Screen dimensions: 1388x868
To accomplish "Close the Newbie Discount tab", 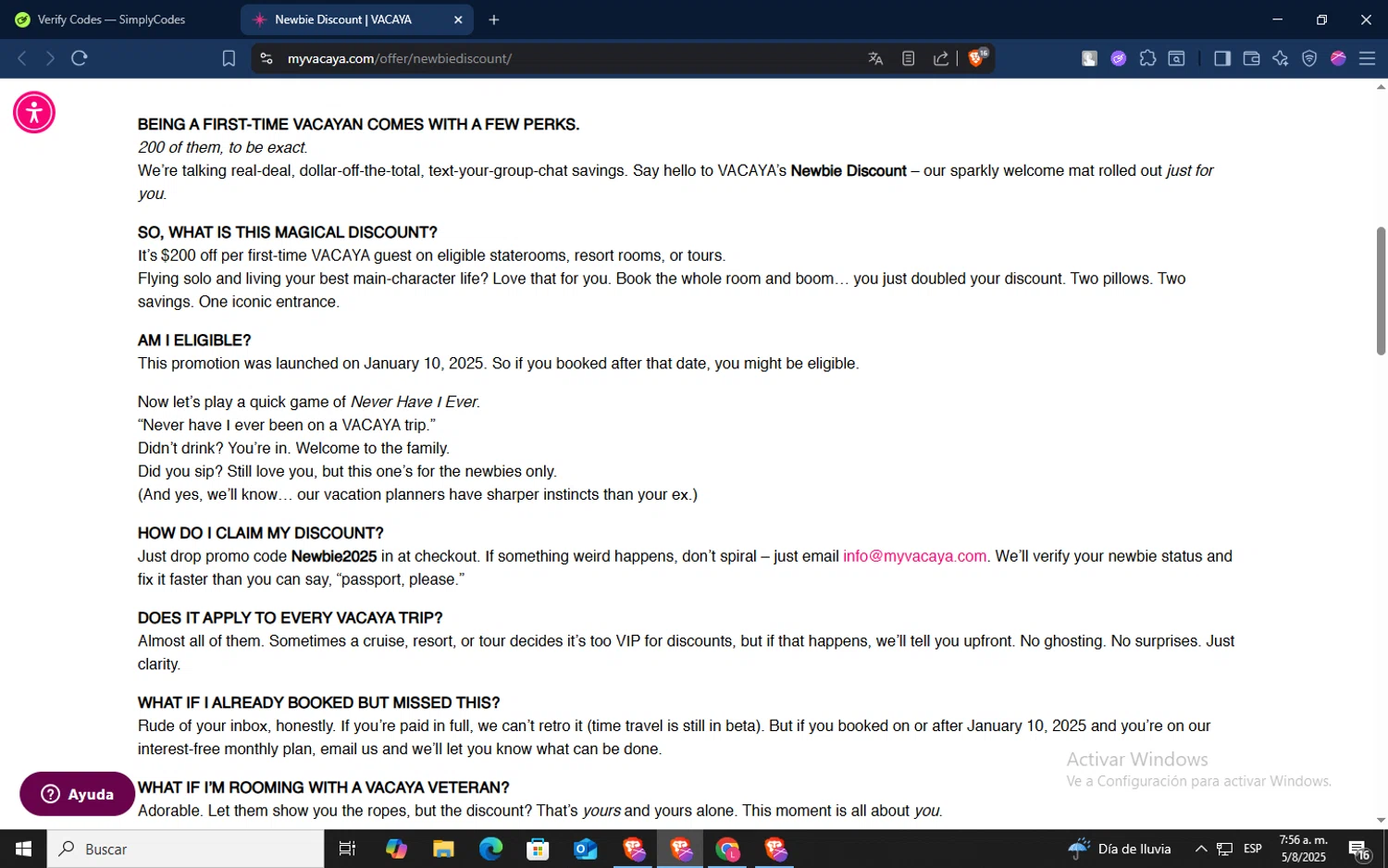I will tap(458, 19).
